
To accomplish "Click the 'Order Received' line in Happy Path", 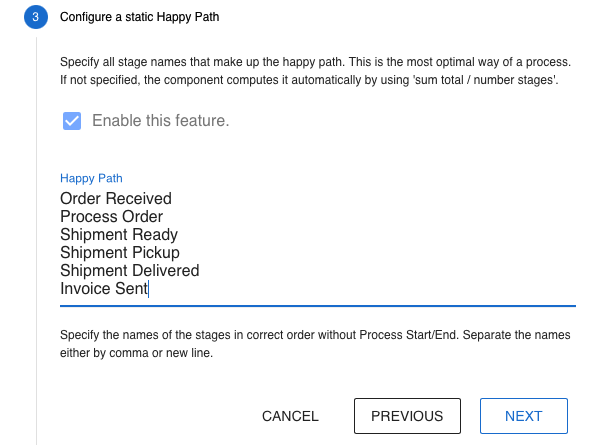I will point(116,199).
